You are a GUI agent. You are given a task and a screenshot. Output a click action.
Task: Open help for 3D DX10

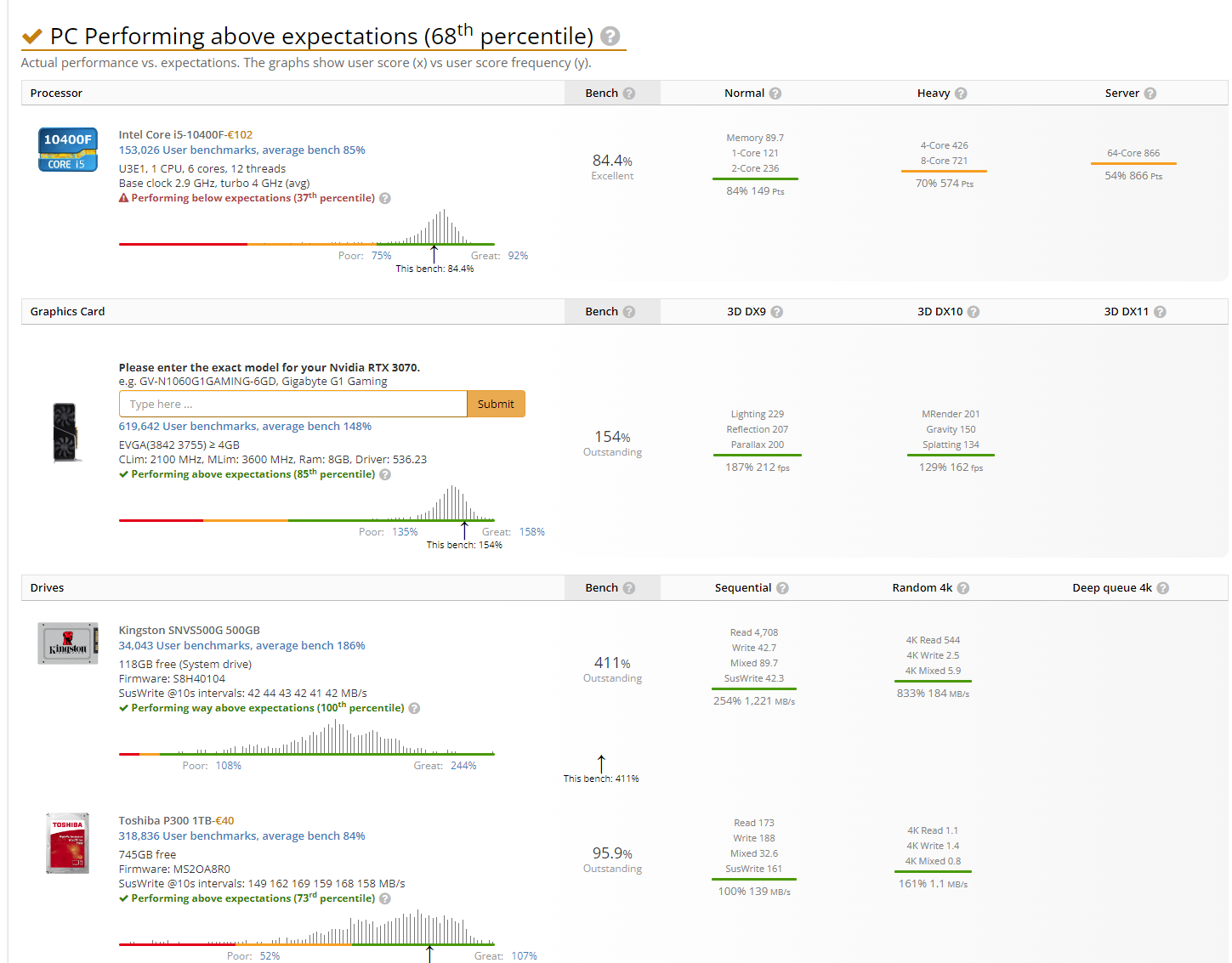coord(974,312)
